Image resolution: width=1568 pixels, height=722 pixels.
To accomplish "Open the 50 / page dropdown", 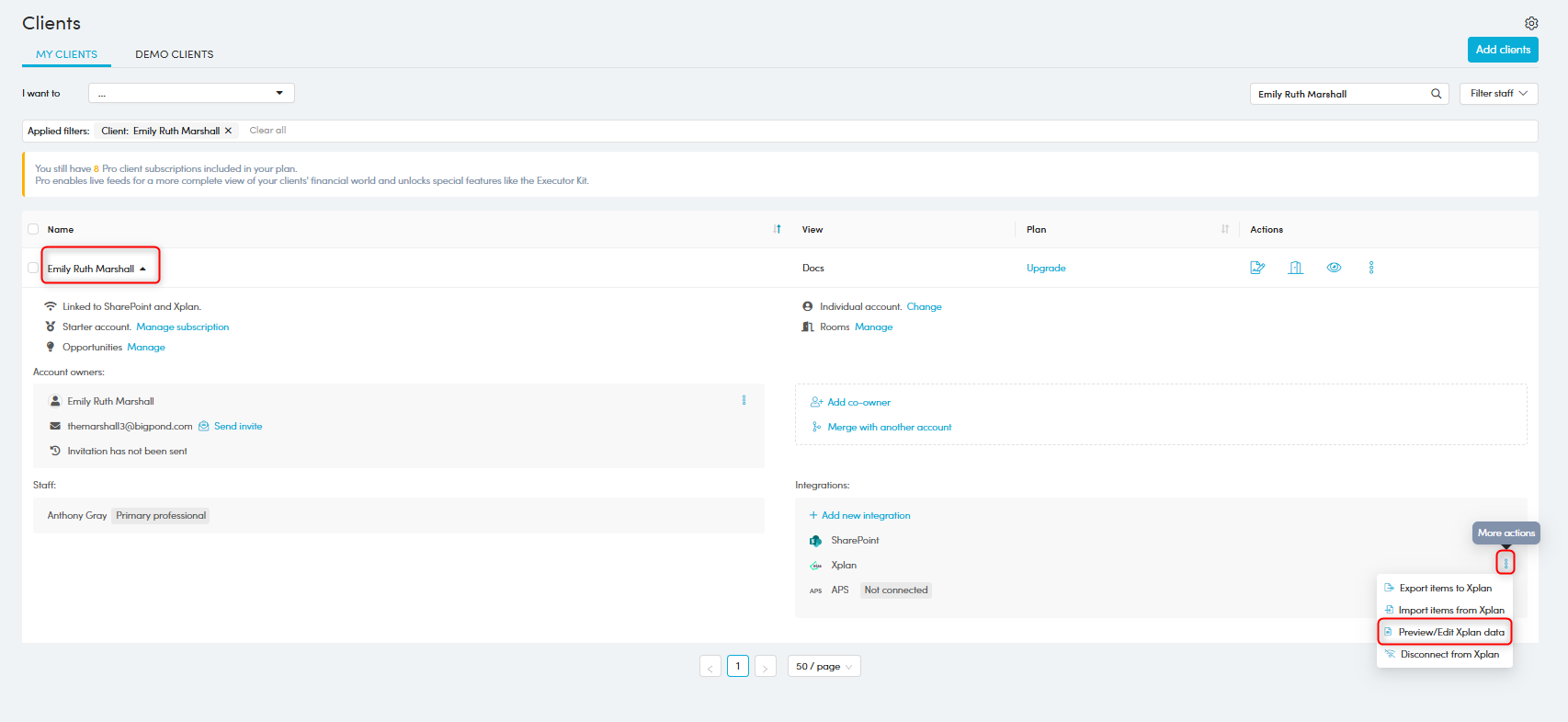I will point(824,666).
